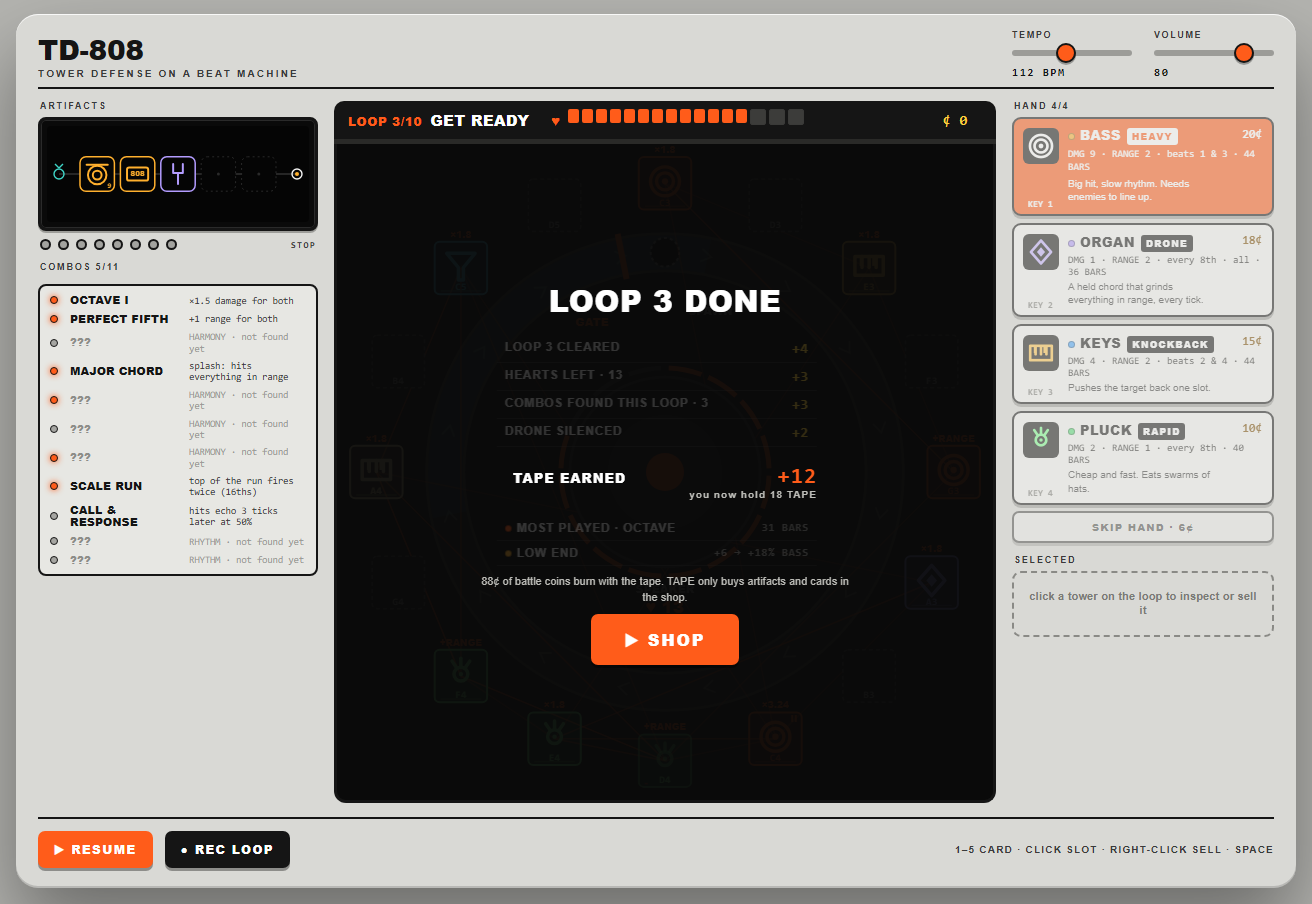Click the +12 tape earned value
This screenshot has width=1312, height=904.
796,477
